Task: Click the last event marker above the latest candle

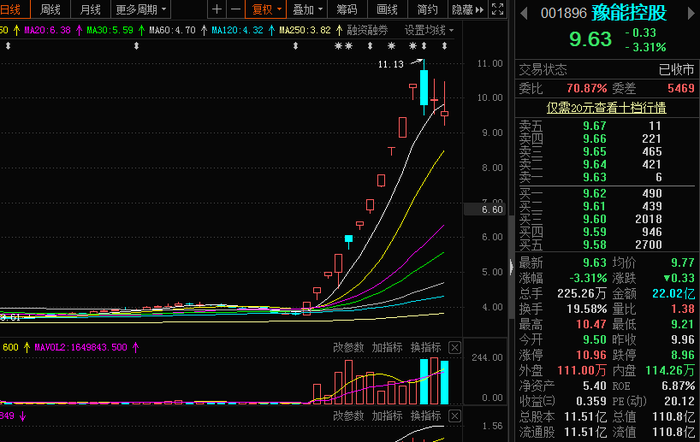Action: [444, 46]
